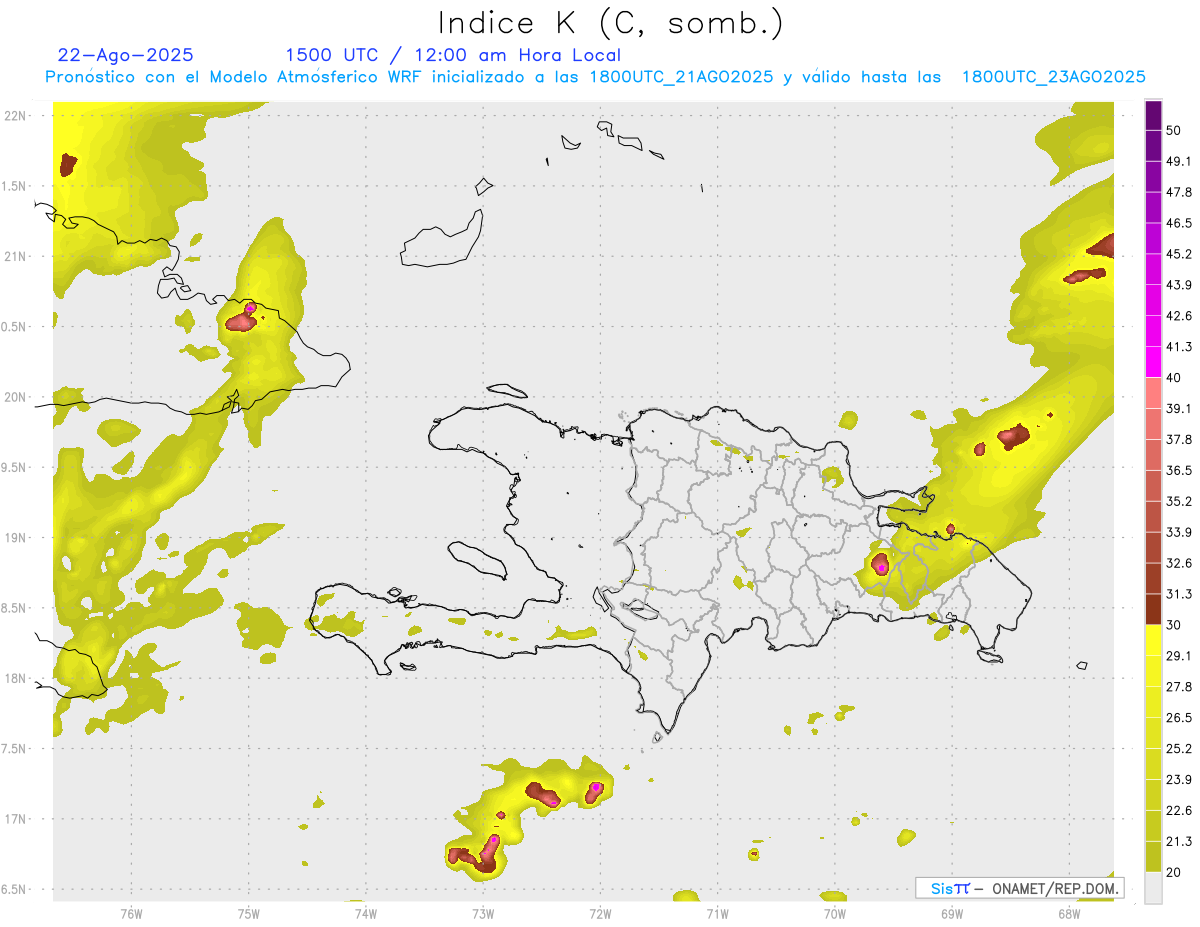
Task: Click the longitude axis label '72W'
Action: click(600, 914)
